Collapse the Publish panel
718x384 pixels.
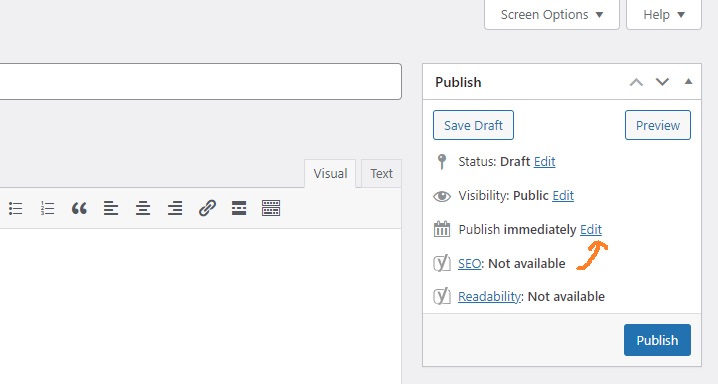pos(688,81)
